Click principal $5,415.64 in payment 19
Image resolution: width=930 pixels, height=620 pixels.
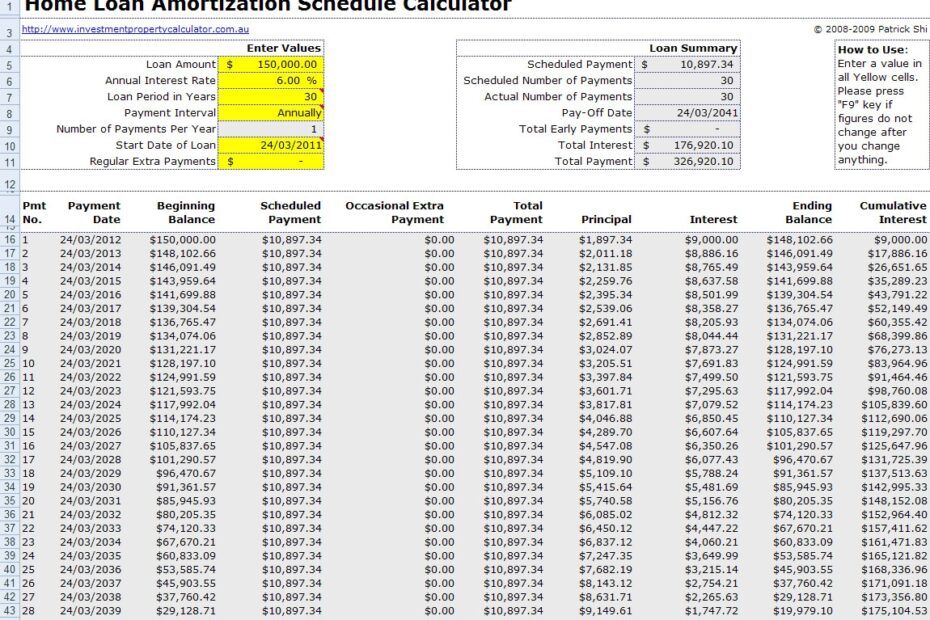(606, 487)
